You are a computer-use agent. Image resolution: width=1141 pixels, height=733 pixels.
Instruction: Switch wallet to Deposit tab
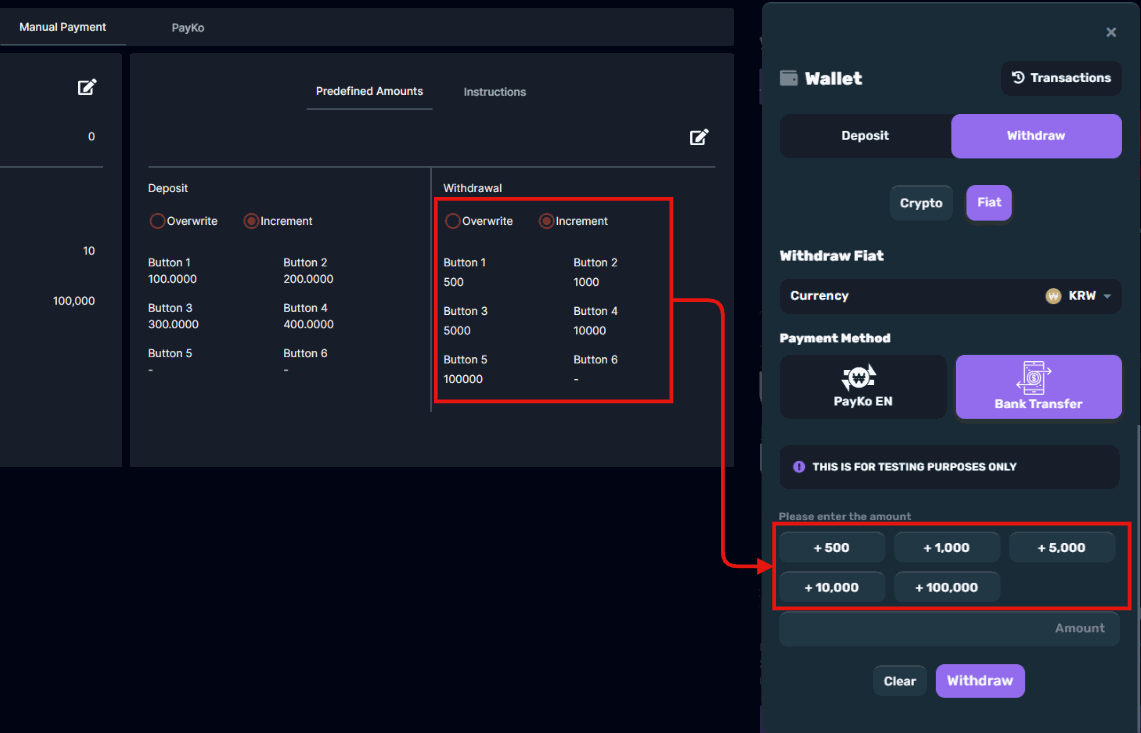[865, 136]
